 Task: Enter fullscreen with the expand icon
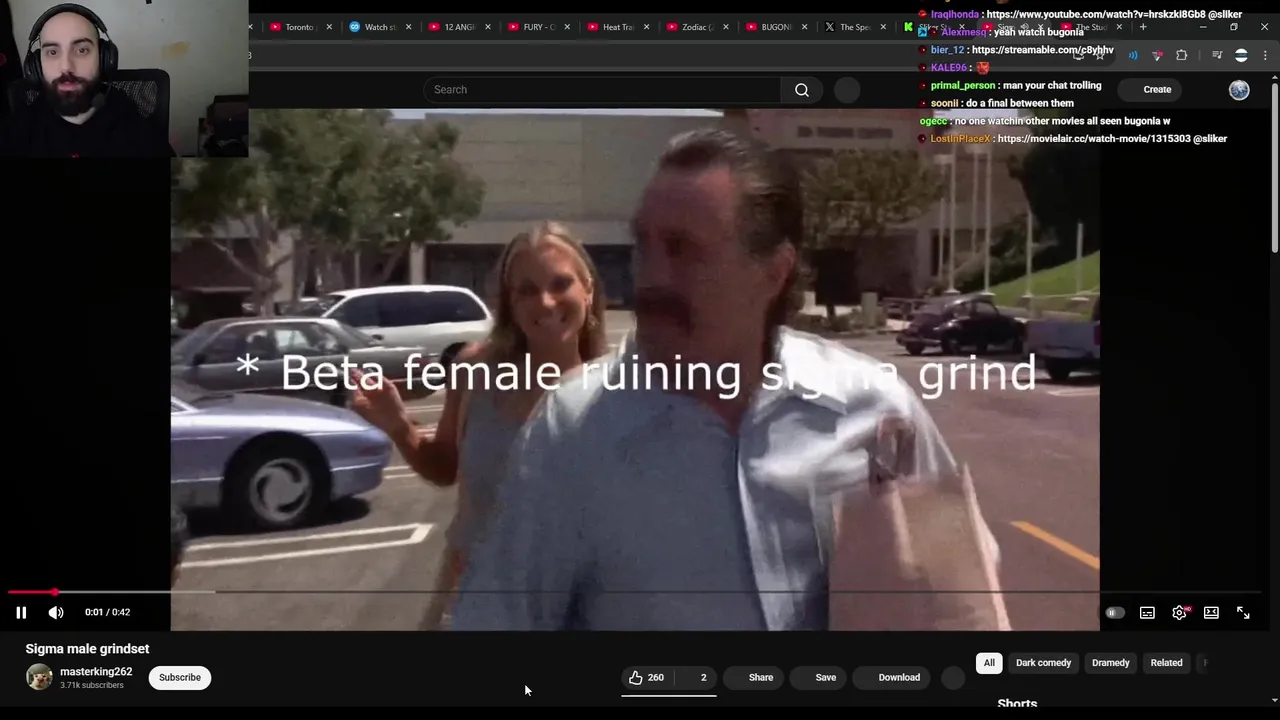[x=1243, y=613]
